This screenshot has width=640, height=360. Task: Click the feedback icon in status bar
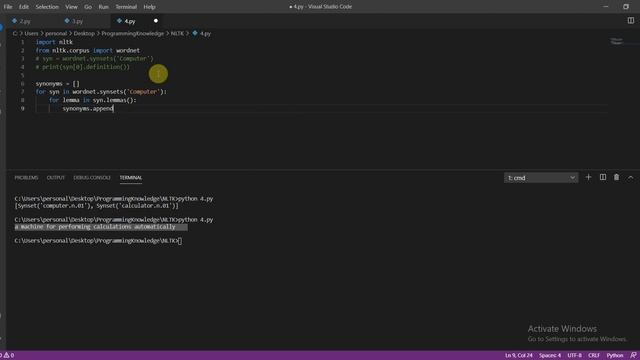633,356
